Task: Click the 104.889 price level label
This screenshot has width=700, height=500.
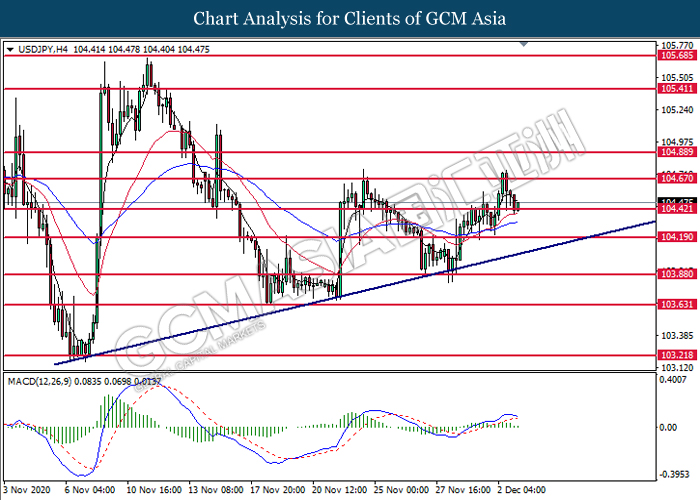Action: [x=677, y=152]
